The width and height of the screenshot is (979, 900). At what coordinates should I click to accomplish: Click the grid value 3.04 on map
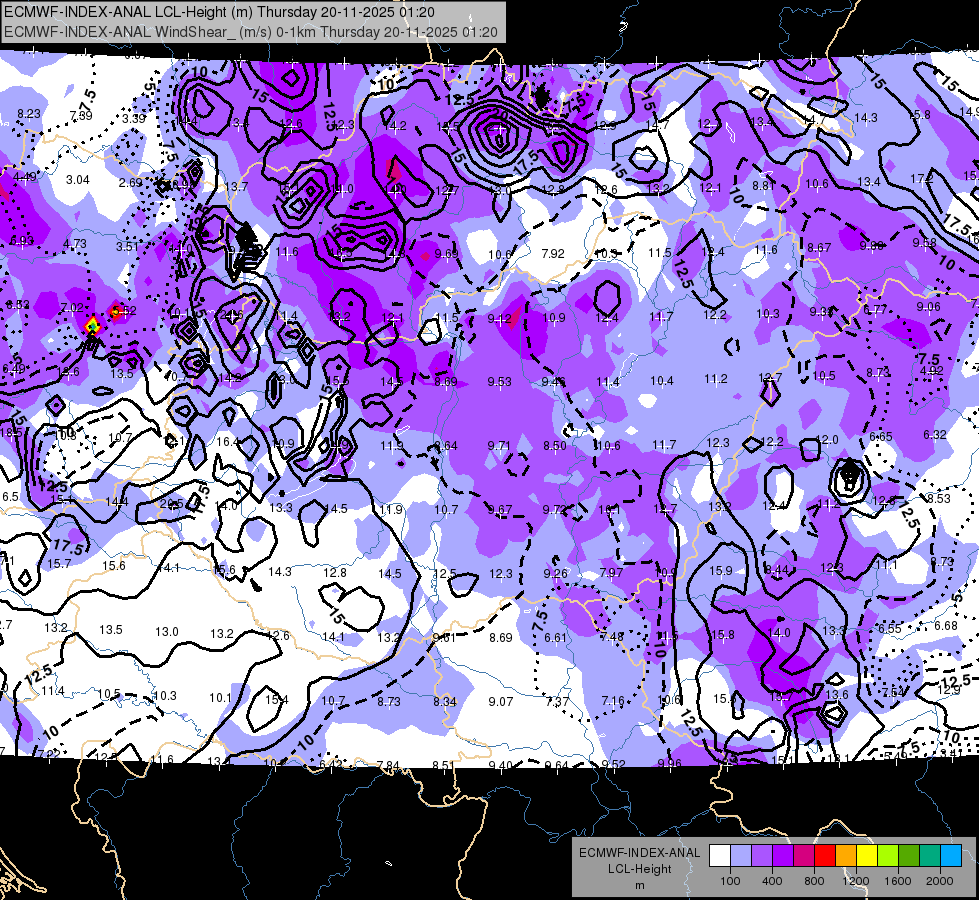coord(78,180)
